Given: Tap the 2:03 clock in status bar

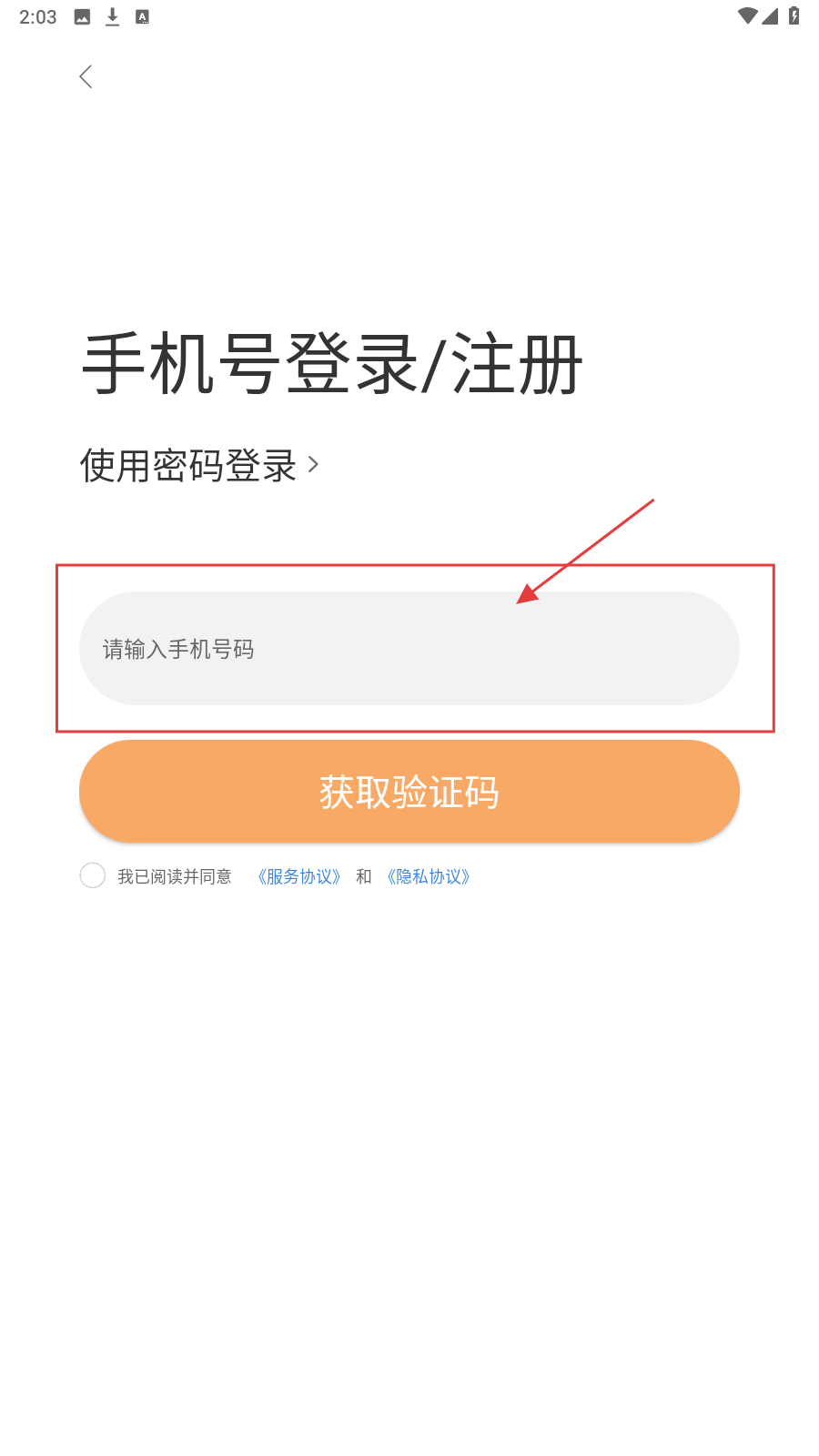Looking at the screenshot, I should [x=38, y=17].
